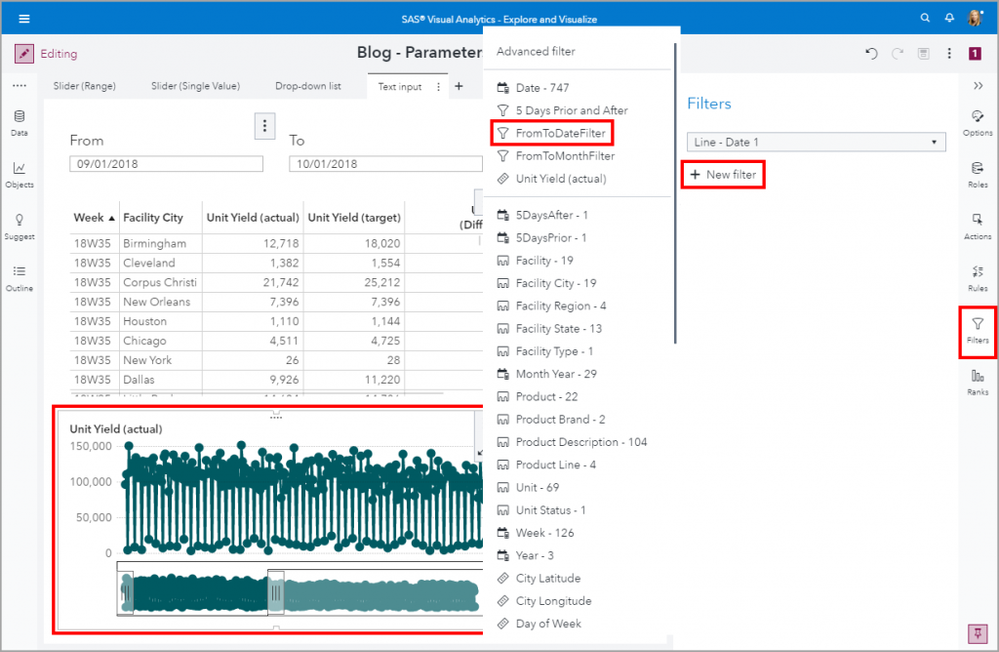Click the search icon in header
Viewport: 999px width, 652px height.
coord(925,18)
